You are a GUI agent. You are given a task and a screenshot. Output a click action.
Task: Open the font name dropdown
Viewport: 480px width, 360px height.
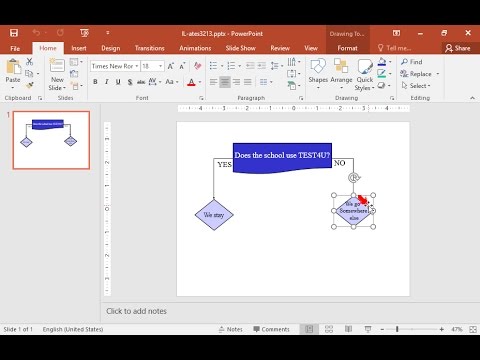coord(137,66)
